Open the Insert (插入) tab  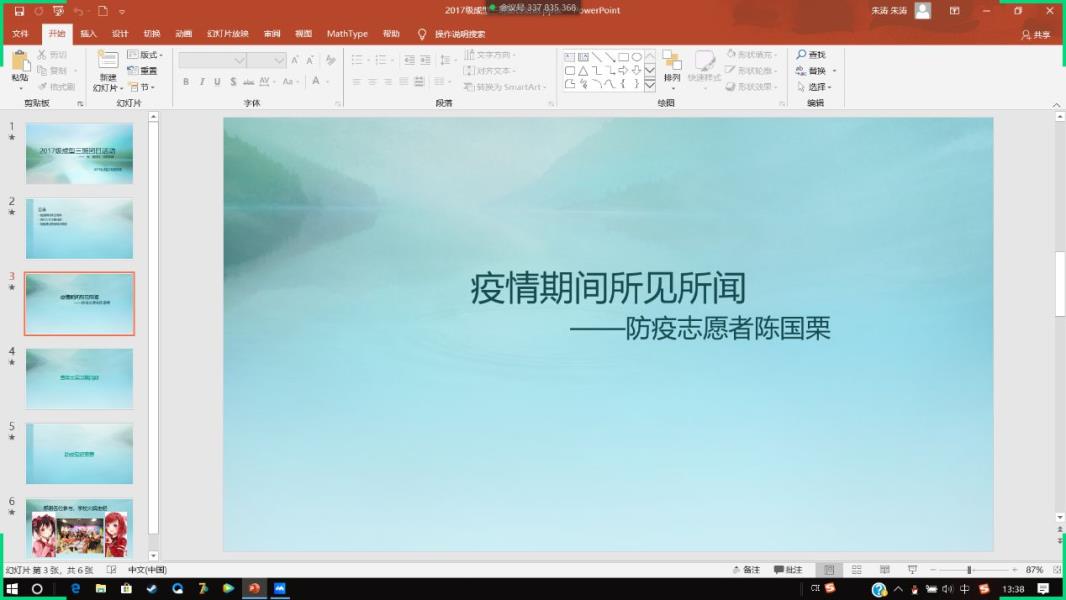(88, 34)
